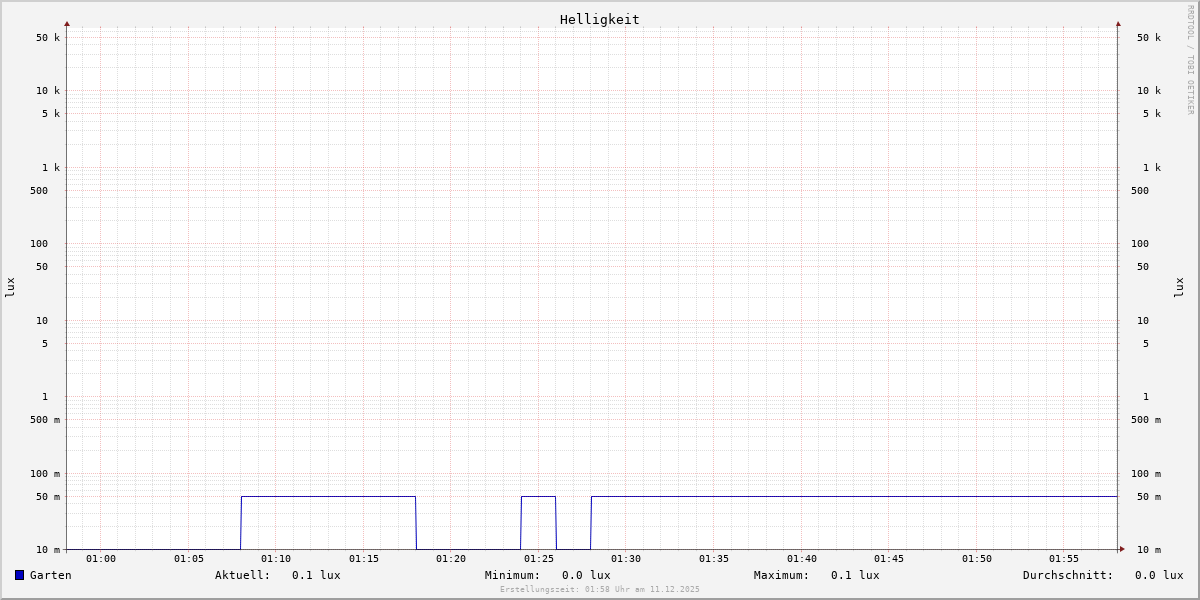Click the 01:10 time axis label

pos(276,559)
